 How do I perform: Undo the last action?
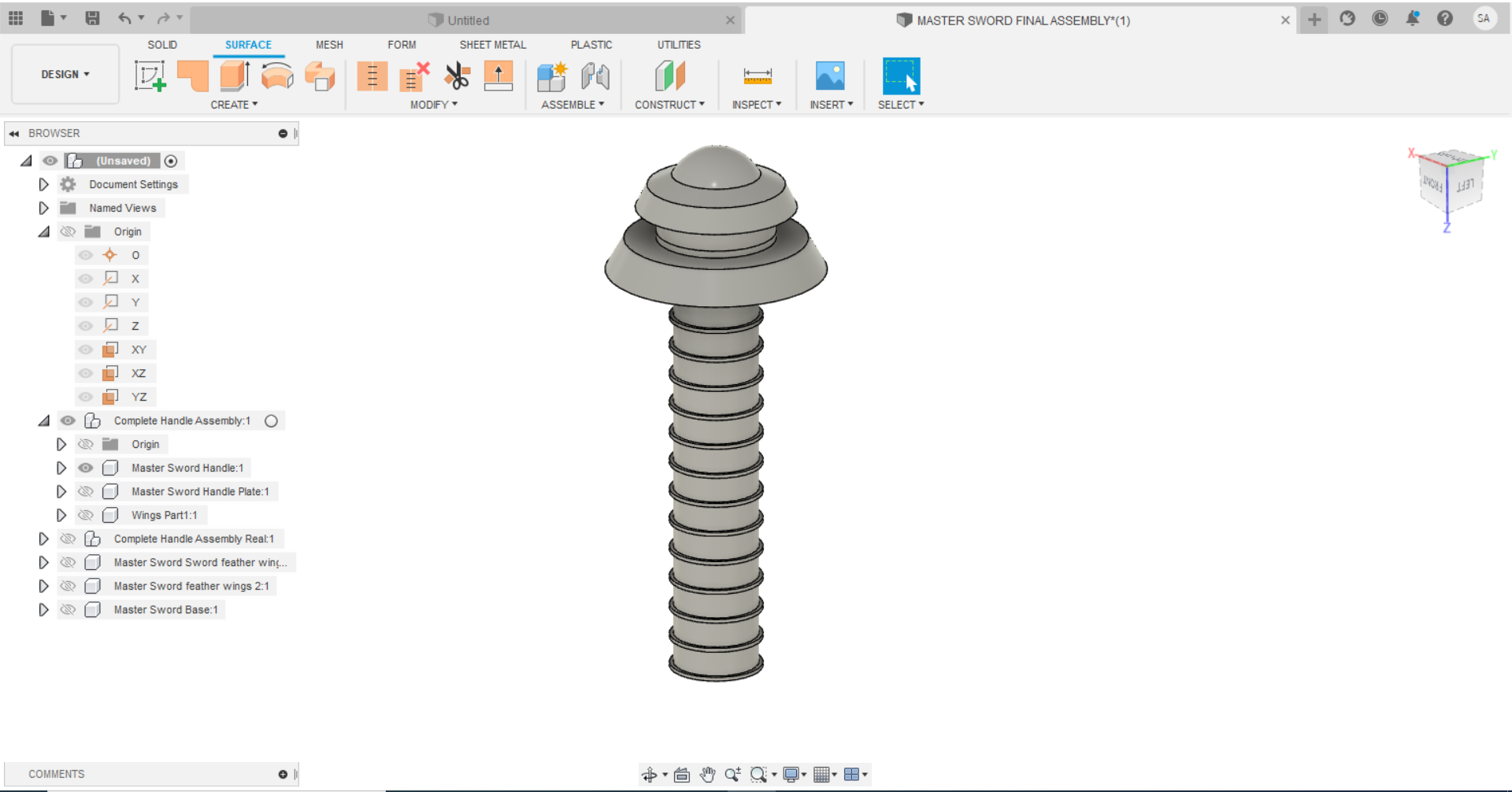tap(124, 18)
